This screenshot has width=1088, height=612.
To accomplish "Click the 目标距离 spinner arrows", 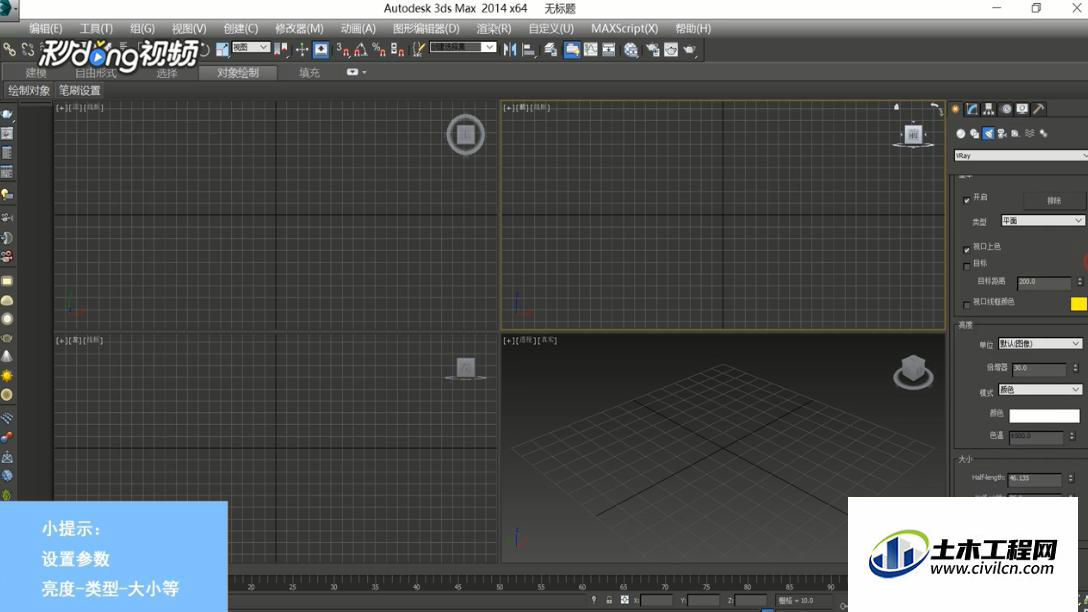I will [1080, 282].
